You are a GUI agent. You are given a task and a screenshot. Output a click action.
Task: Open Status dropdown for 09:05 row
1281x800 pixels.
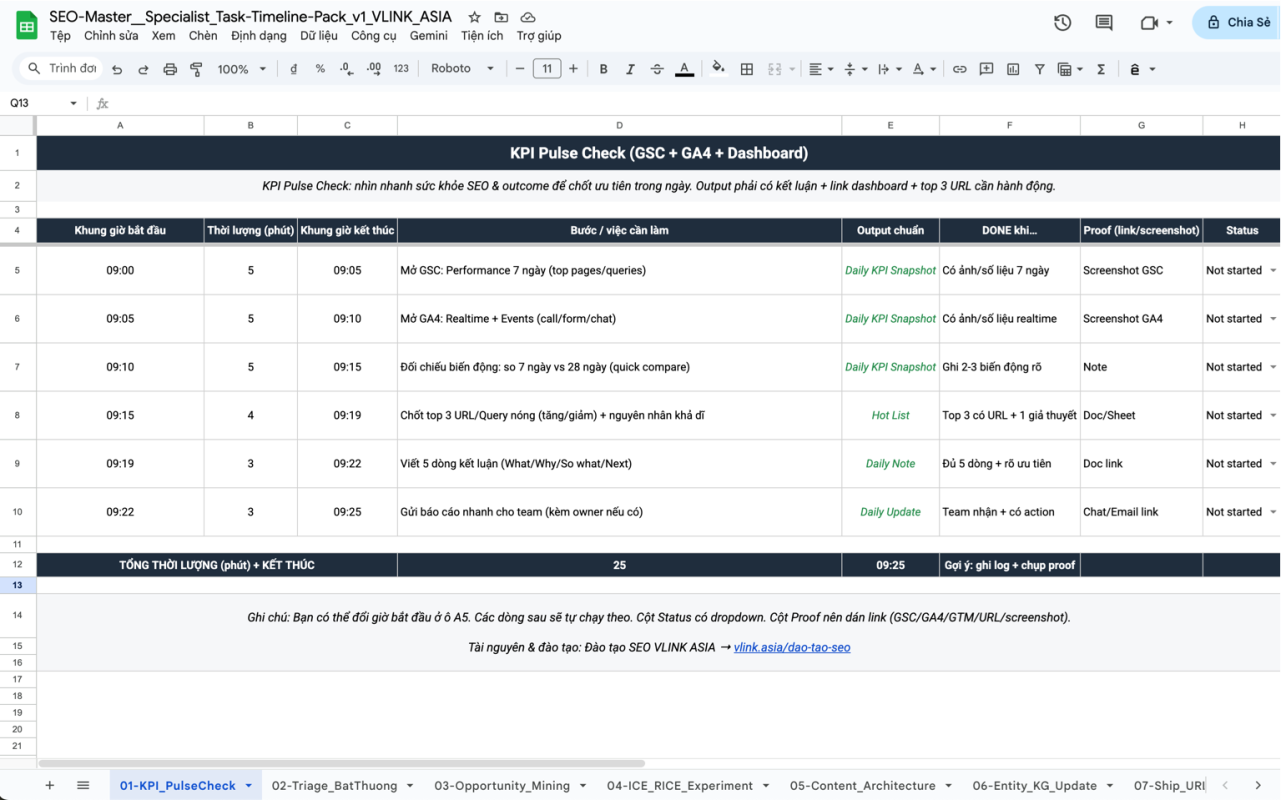(x=1273, y=319)
